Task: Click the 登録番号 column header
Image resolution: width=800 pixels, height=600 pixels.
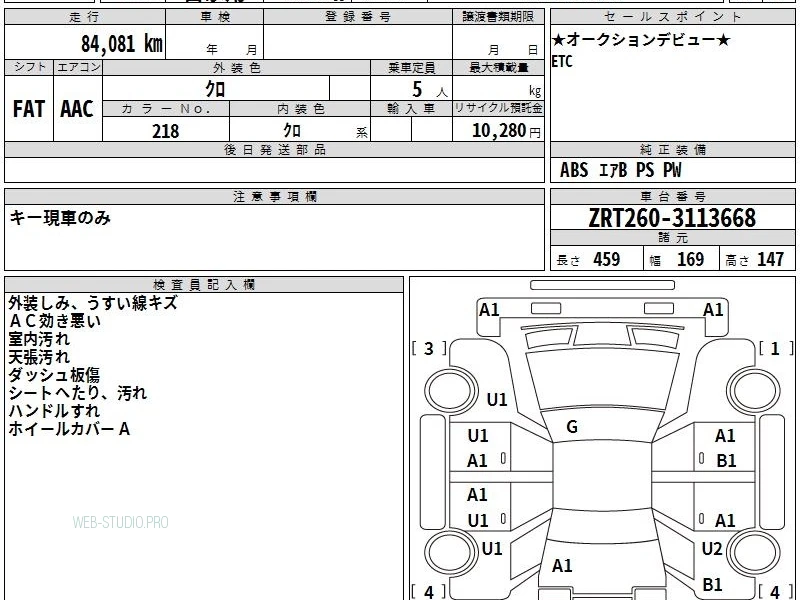Action: 358,17
